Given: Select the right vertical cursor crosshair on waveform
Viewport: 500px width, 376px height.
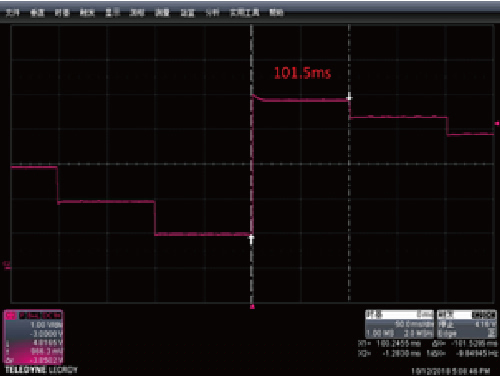Looking at the screenshot, I should [349, 98].
